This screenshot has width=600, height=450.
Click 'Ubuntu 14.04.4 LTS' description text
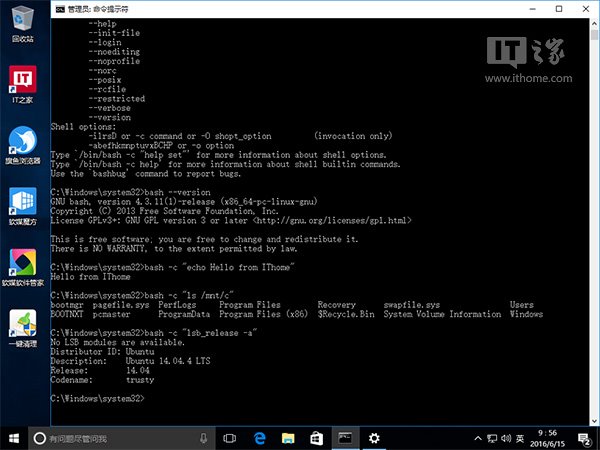[x=168, y=361]
